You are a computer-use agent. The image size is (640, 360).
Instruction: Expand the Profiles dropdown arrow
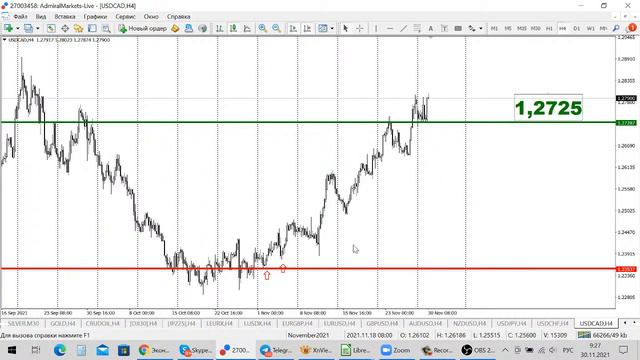[38, 28]
